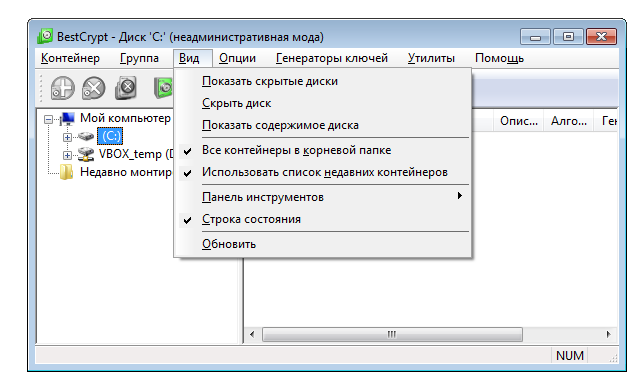The width and height of the screenshot is (638, 384).
Task: Click the drive C: disk icon
Action: pos(85,136)
